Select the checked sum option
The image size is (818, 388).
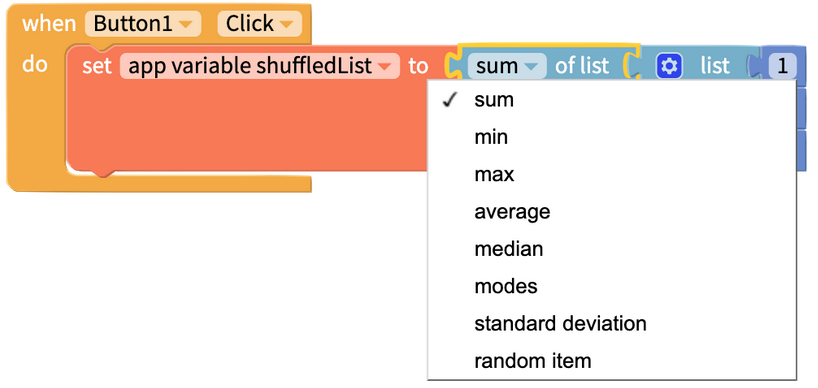pos(612,100)
